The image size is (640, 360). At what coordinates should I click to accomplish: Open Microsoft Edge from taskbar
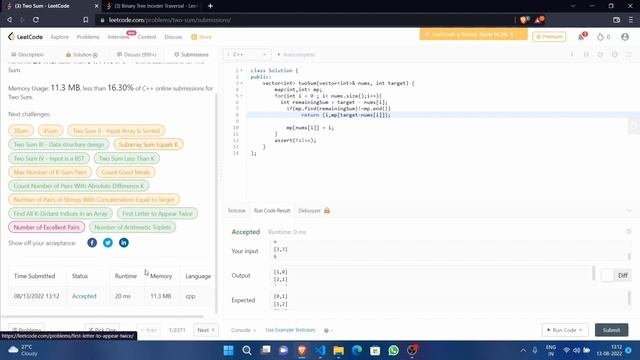[357, 350]
